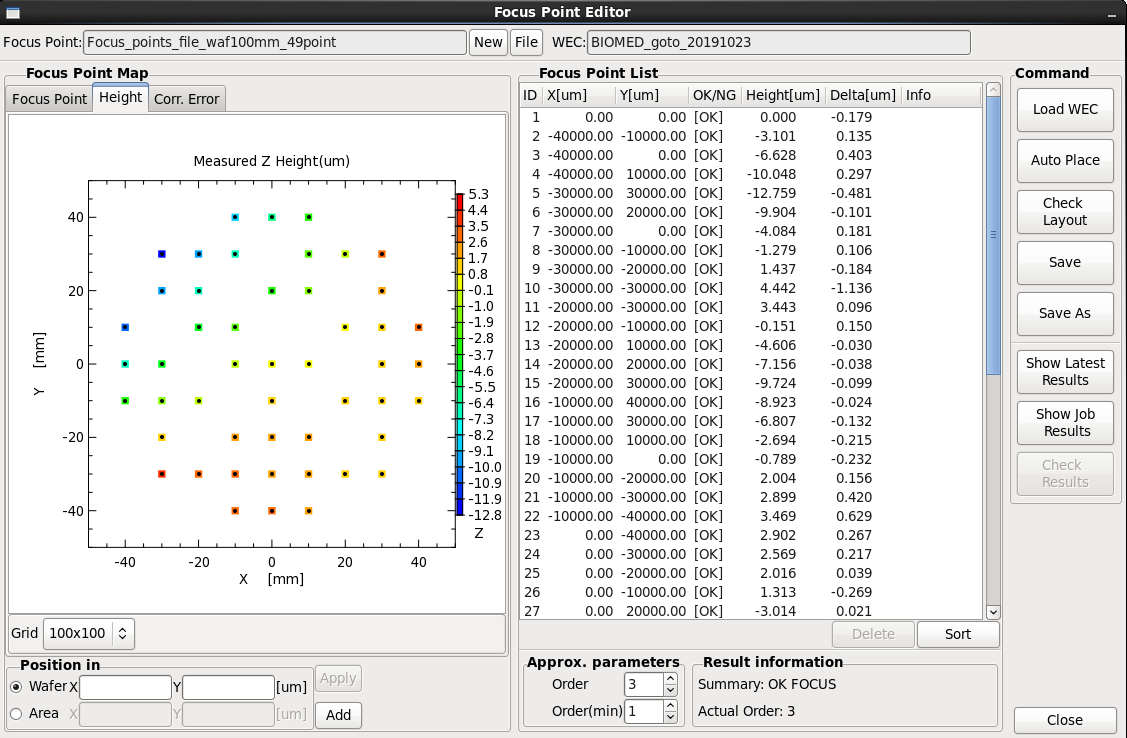Click the red top segment of Z colorbar

click(460, 201)
